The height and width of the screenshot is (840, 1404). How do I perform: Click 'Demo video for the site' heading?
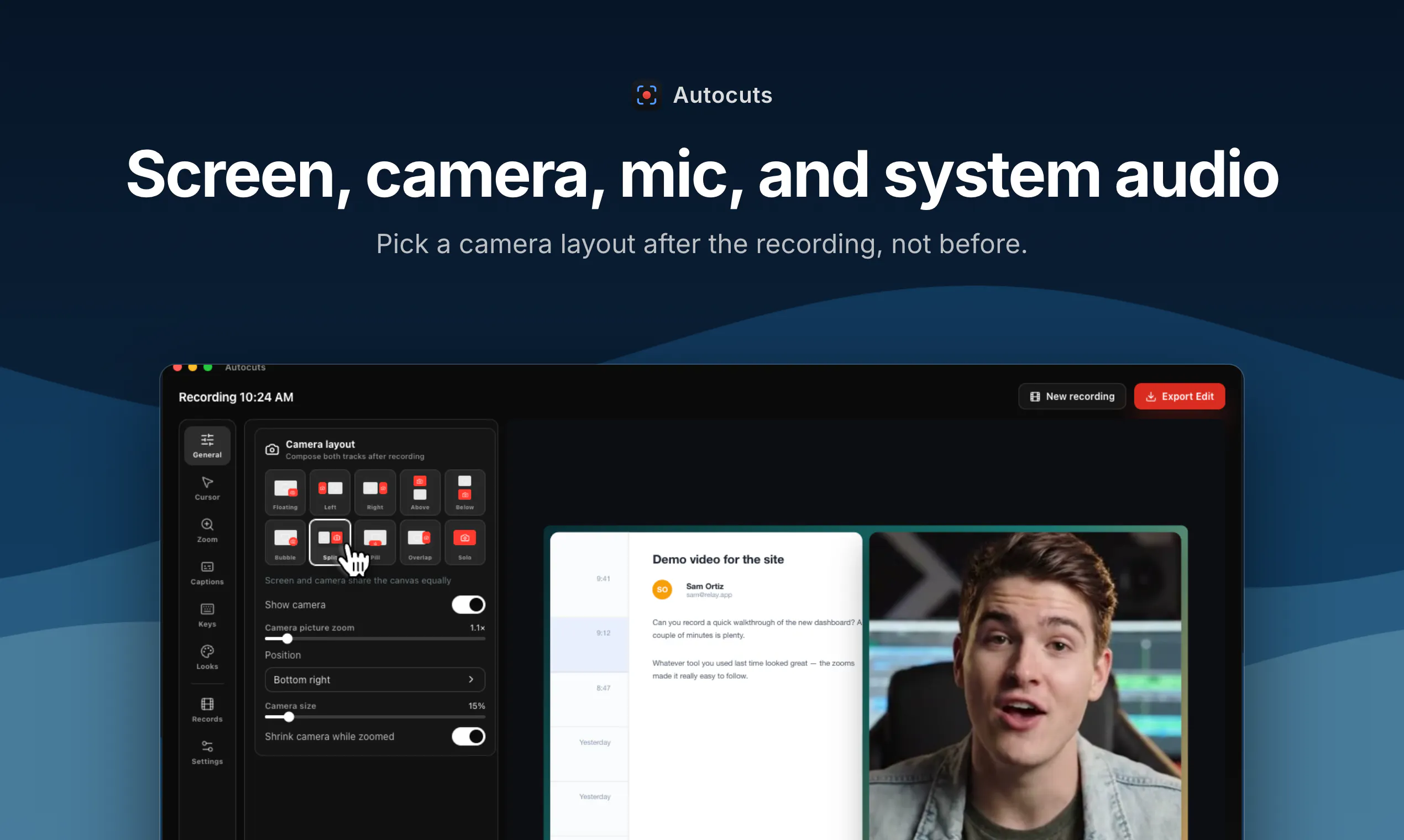[718, 559]
